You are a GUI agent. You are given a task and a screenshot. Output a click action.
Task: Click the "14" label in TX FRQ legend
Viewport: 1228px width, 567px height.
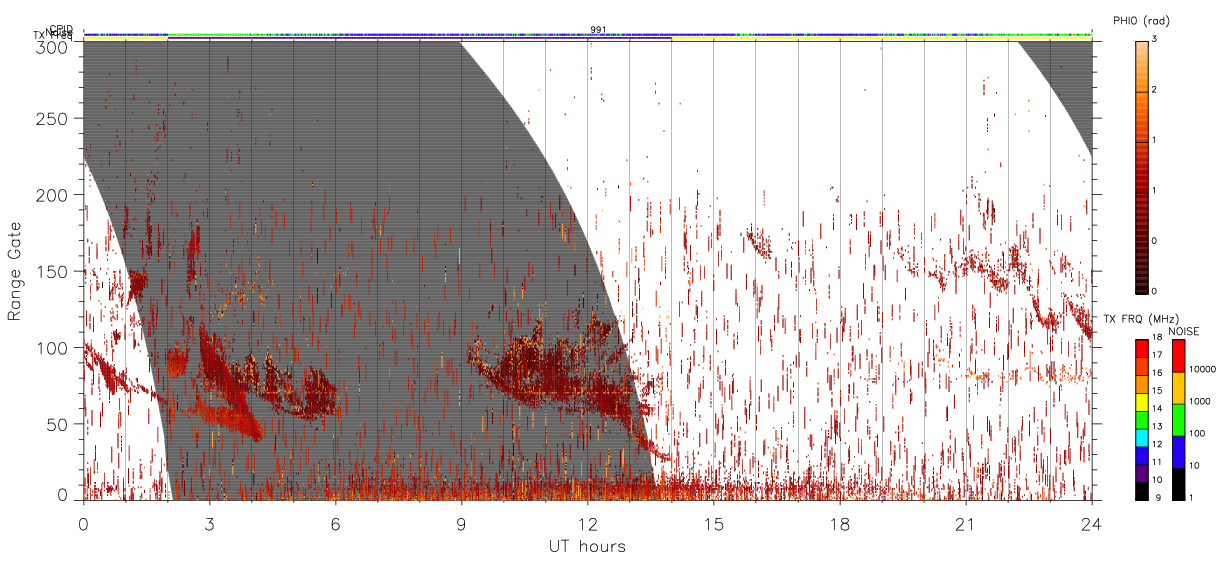(x=1158, y=408)
